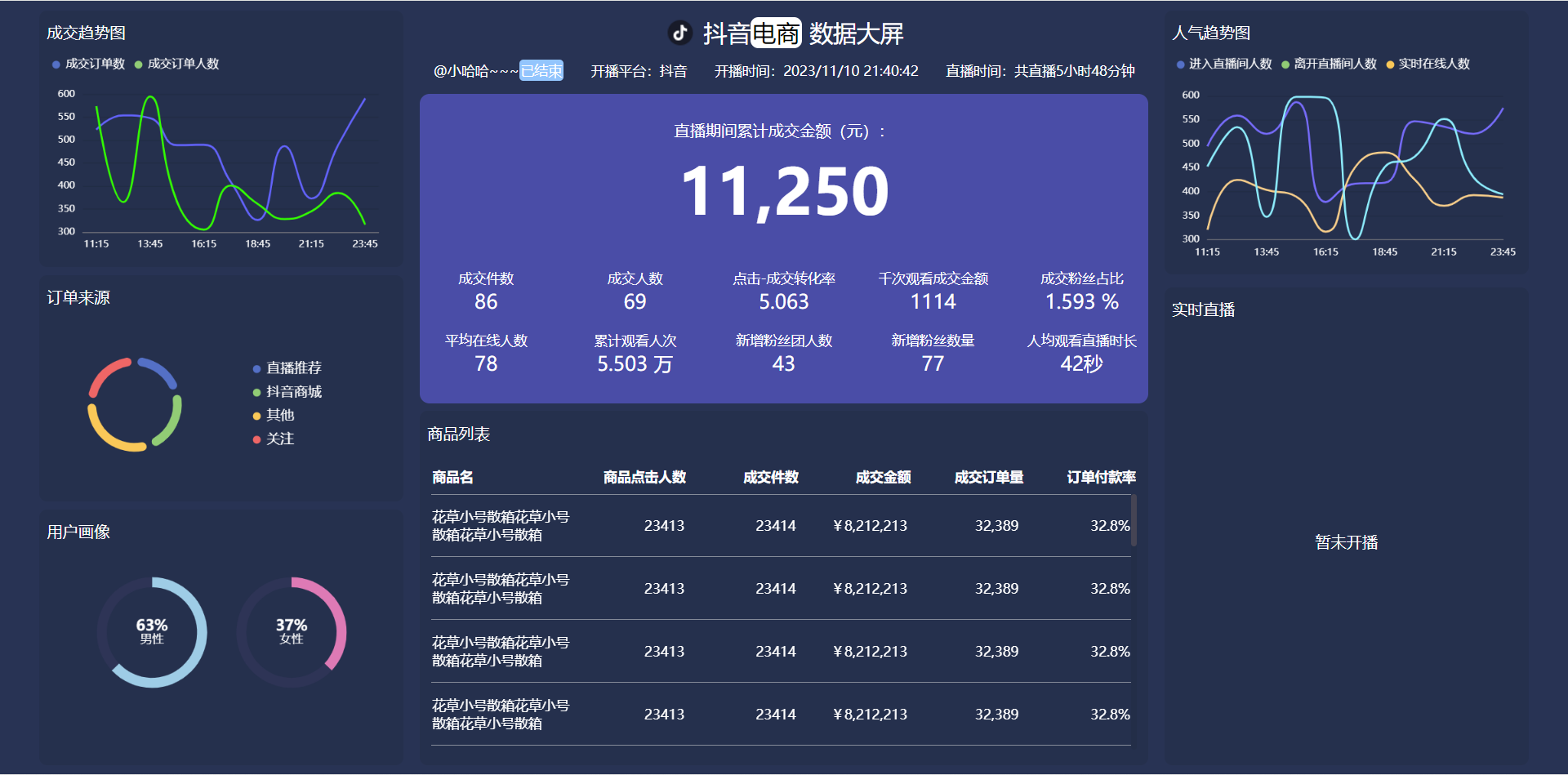Click the Douyin logo icon in the title

pyautogui.click(x=679, y=33)
